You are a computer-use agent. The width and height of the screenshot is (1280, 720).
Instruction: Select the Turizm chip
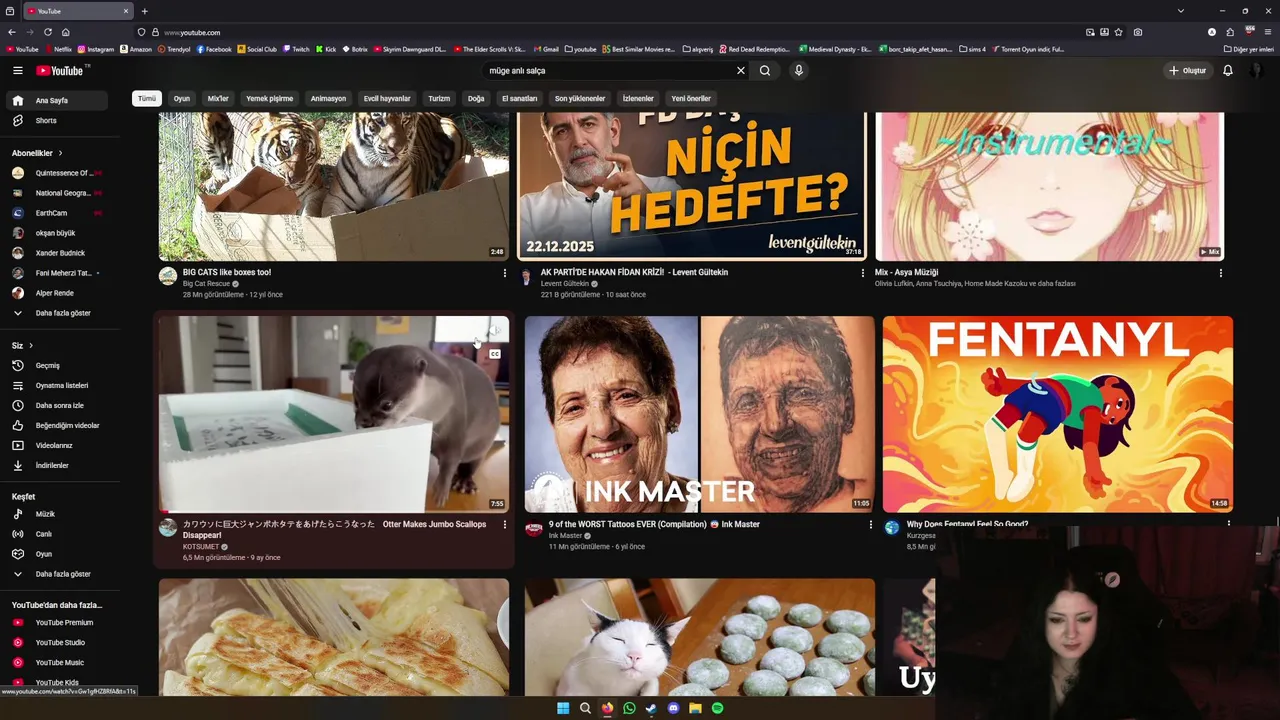pyautogui.click(x=439, y=99)
